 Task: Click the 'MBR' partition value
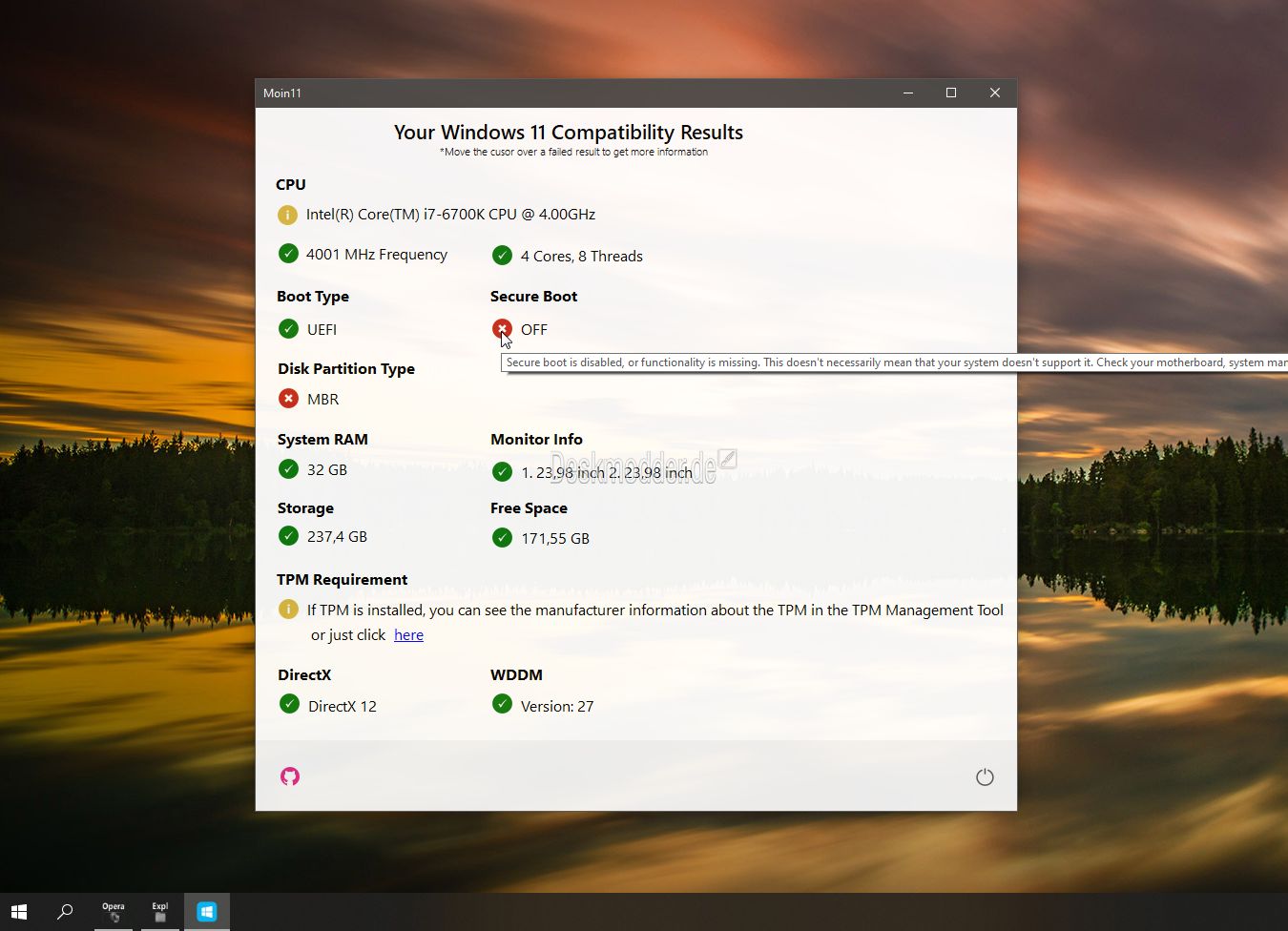[323, 400]
